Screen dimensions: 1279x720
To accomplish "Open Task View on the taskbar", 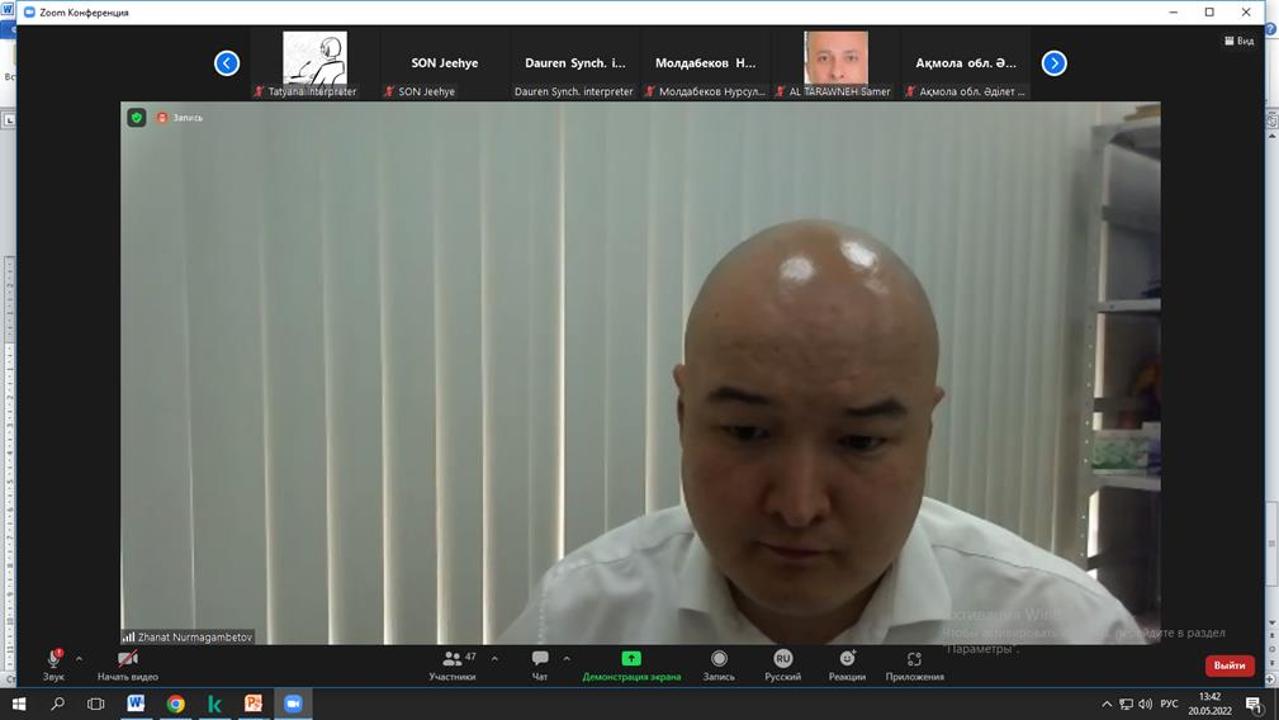I will [96, 704].
